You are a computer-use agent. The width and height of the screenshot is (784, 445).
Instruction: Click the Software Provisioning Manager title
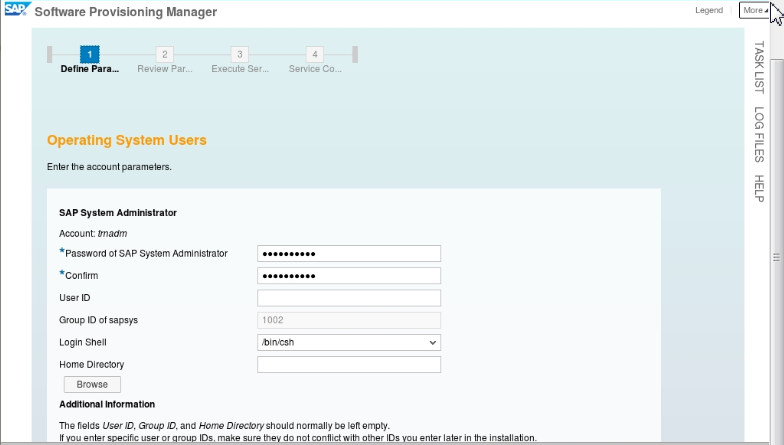click(126, 12)
